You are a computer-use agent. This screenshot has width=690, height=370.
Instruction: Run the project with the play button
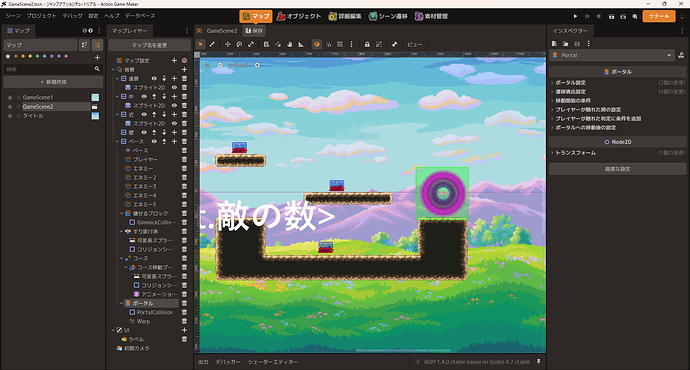[575, 16]
